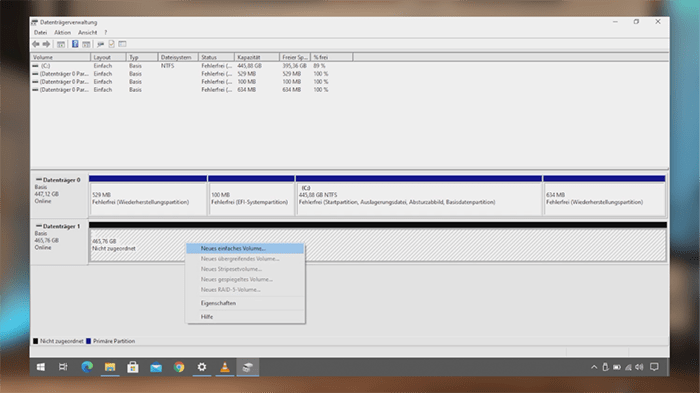The height and width of the screenshot is (393, 700).
Task: Click disabled Neues RAID-5-Volume... entry
Action: coord(245,289)
